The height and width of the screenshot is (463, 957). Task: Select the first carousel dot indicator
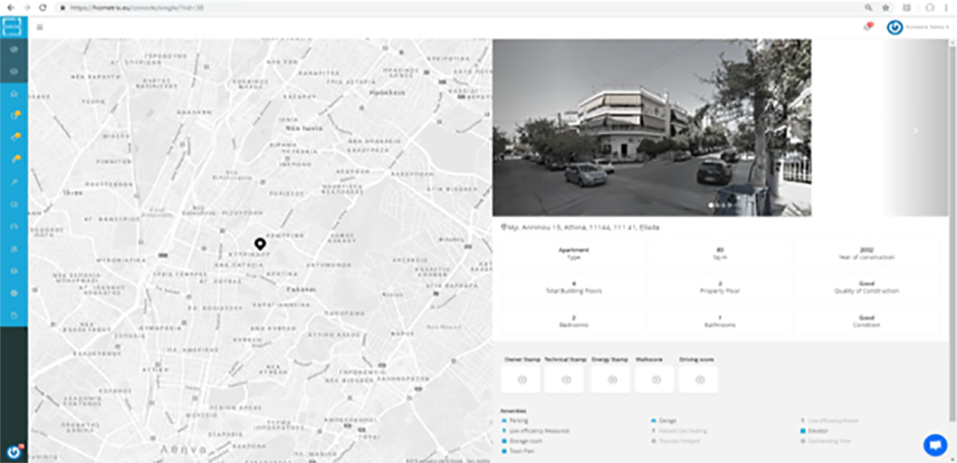coord(711,206)
